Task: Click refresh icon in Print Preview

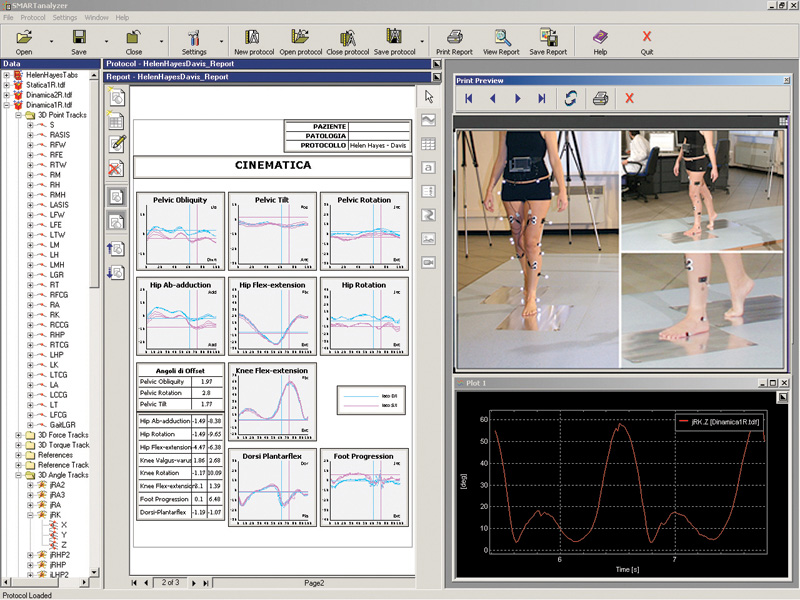Action: point(570,98)
